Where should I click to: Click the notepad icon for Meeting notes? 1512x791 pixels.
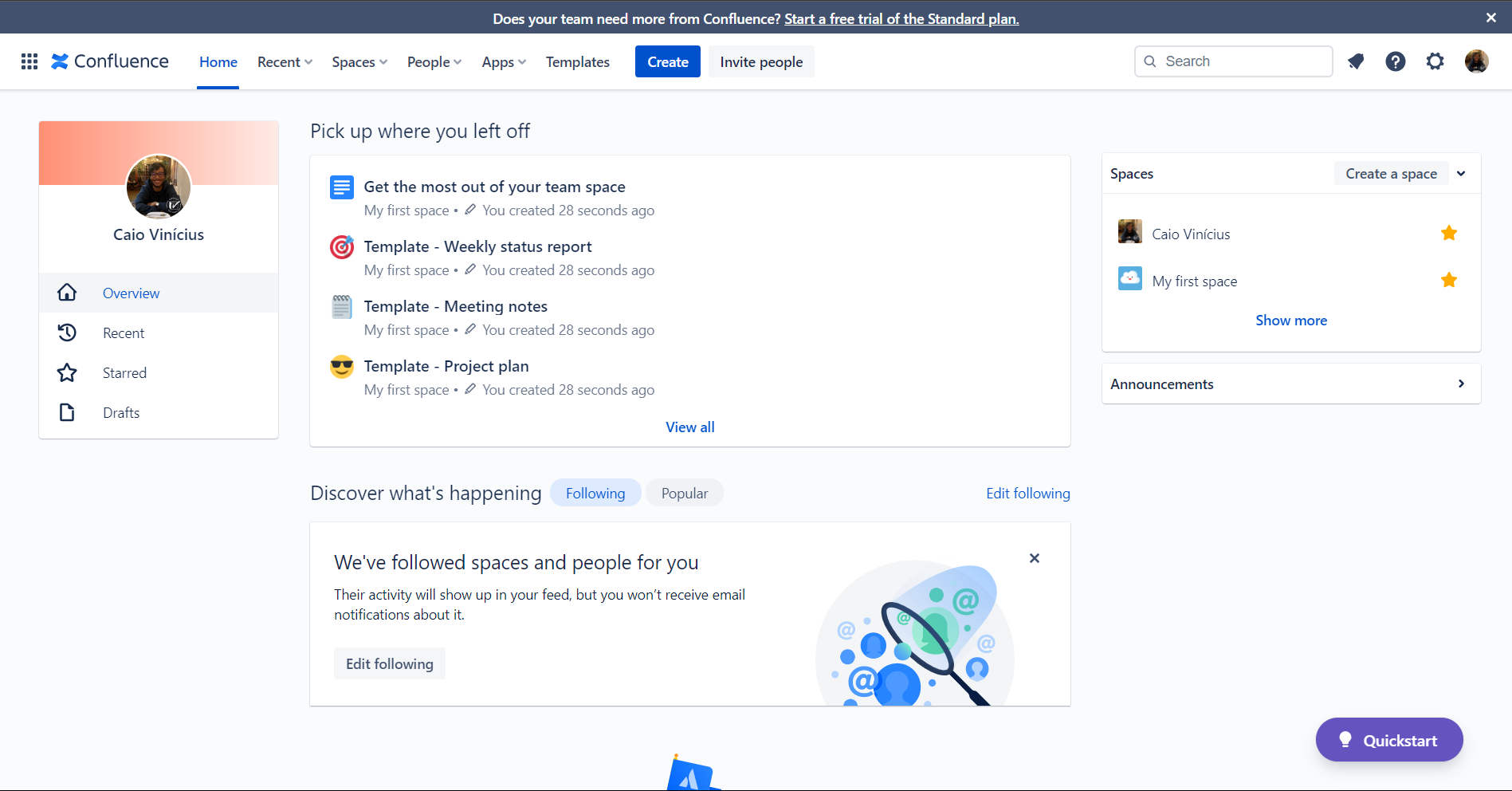pyautogui.click(x=342, y=307)
